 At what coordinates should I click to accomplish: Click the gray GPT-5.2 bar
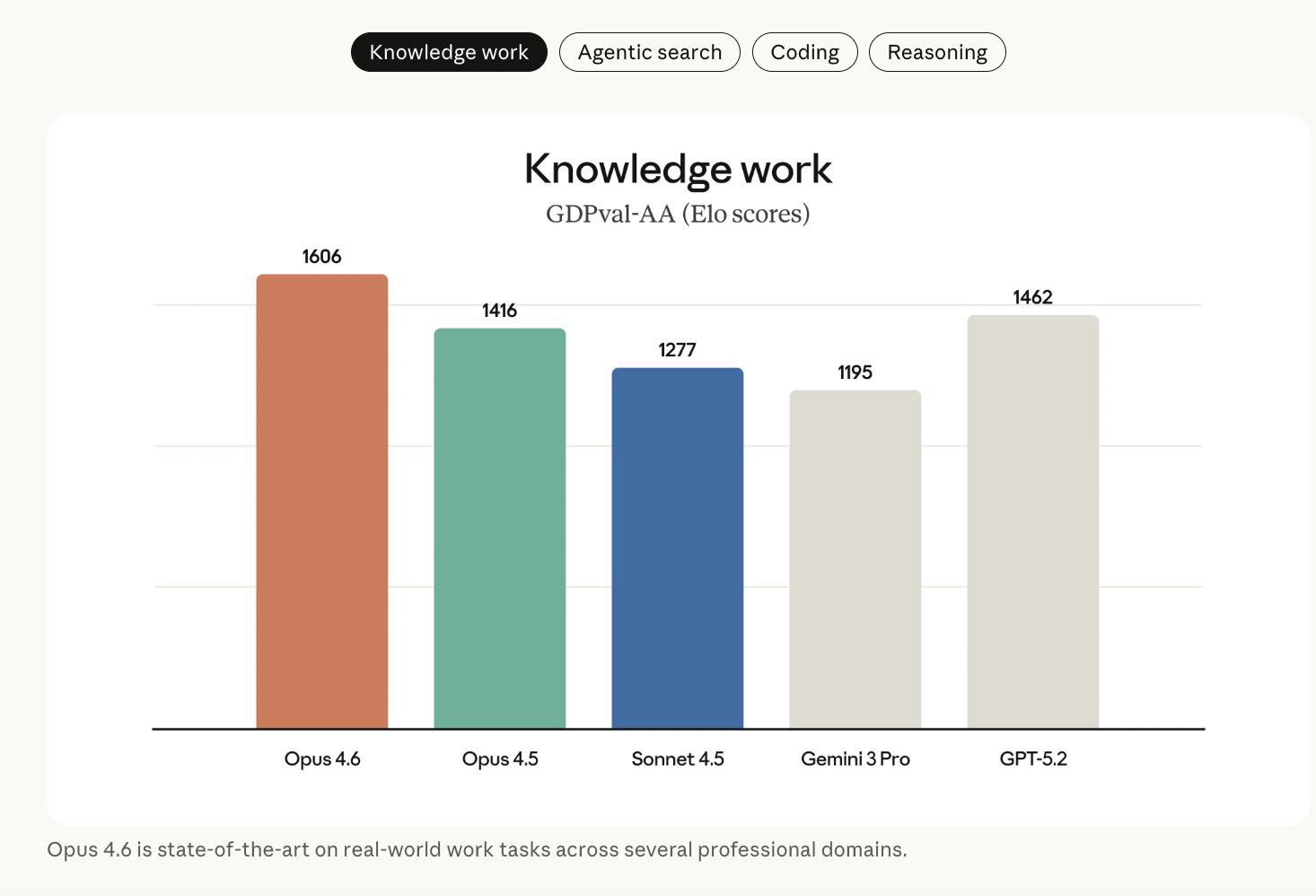coord(1032,521)
